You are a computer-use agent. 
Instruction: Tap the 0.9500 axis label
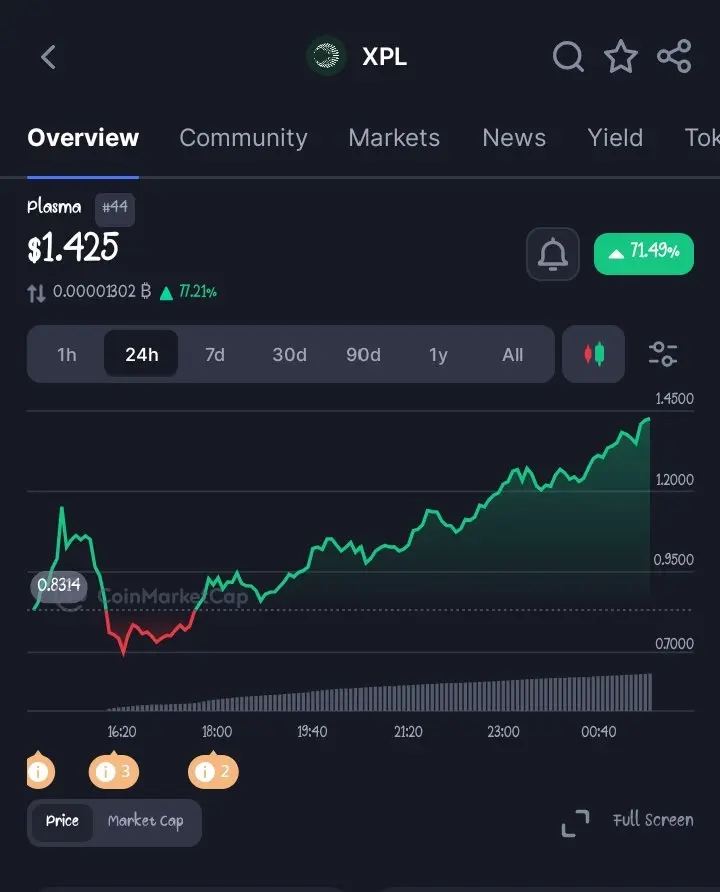(x=674, y=560)
